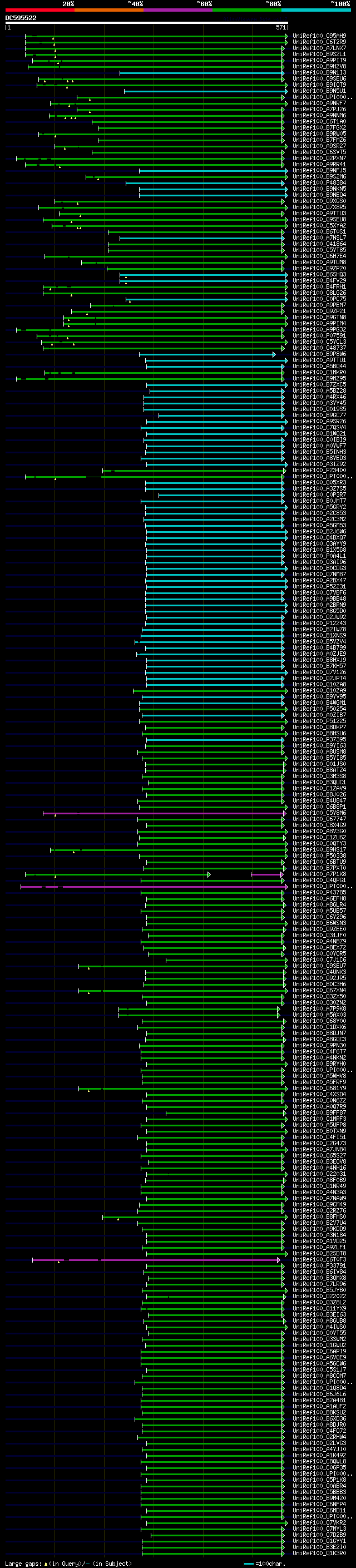Select label UniRef100_Q9SEU7
The width and height of the screenshot is (356, 1568).
point(319,966)
